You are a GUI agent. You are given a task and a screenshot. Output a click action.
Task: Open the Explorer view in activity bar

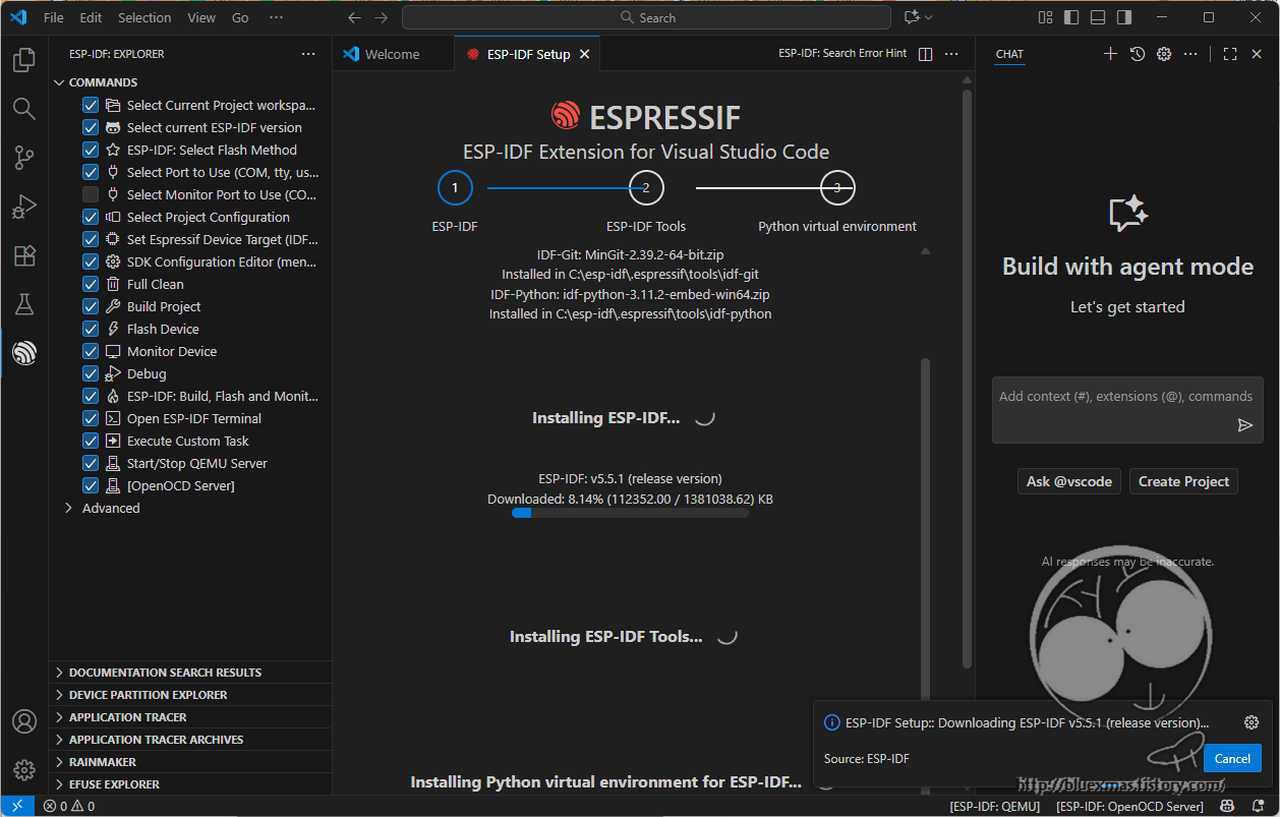(24, 61)
